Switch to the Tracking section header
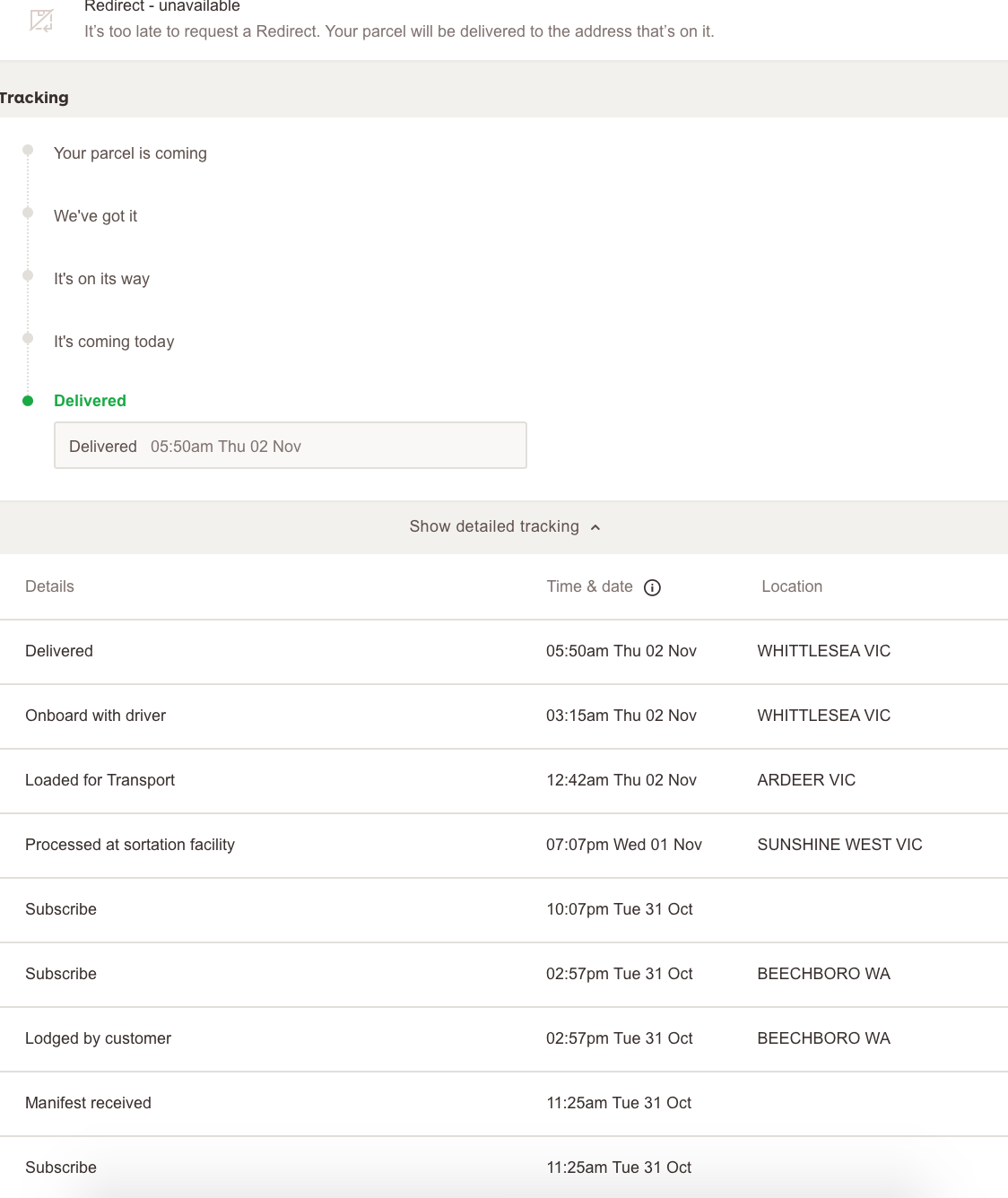The width and height of the screenshot is (1008, 1198). coord(34,97)
